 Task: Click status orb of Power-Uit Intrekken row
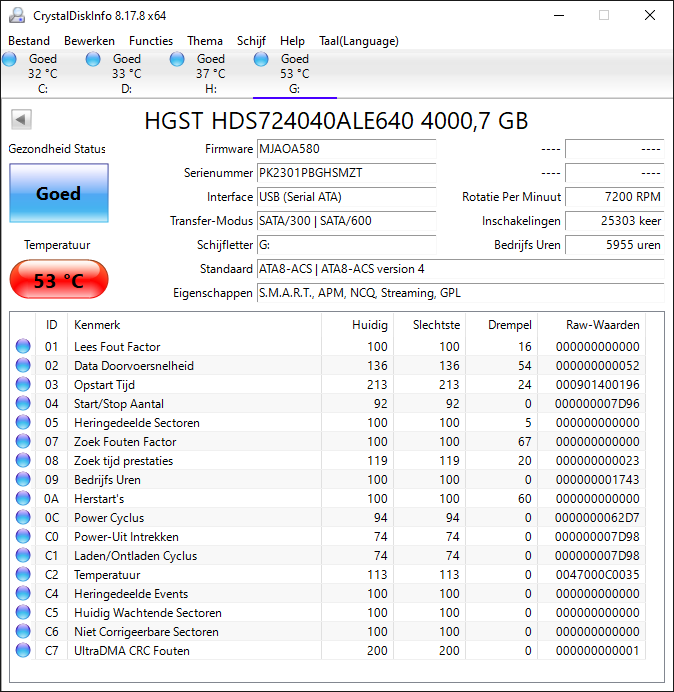(23, 536)
